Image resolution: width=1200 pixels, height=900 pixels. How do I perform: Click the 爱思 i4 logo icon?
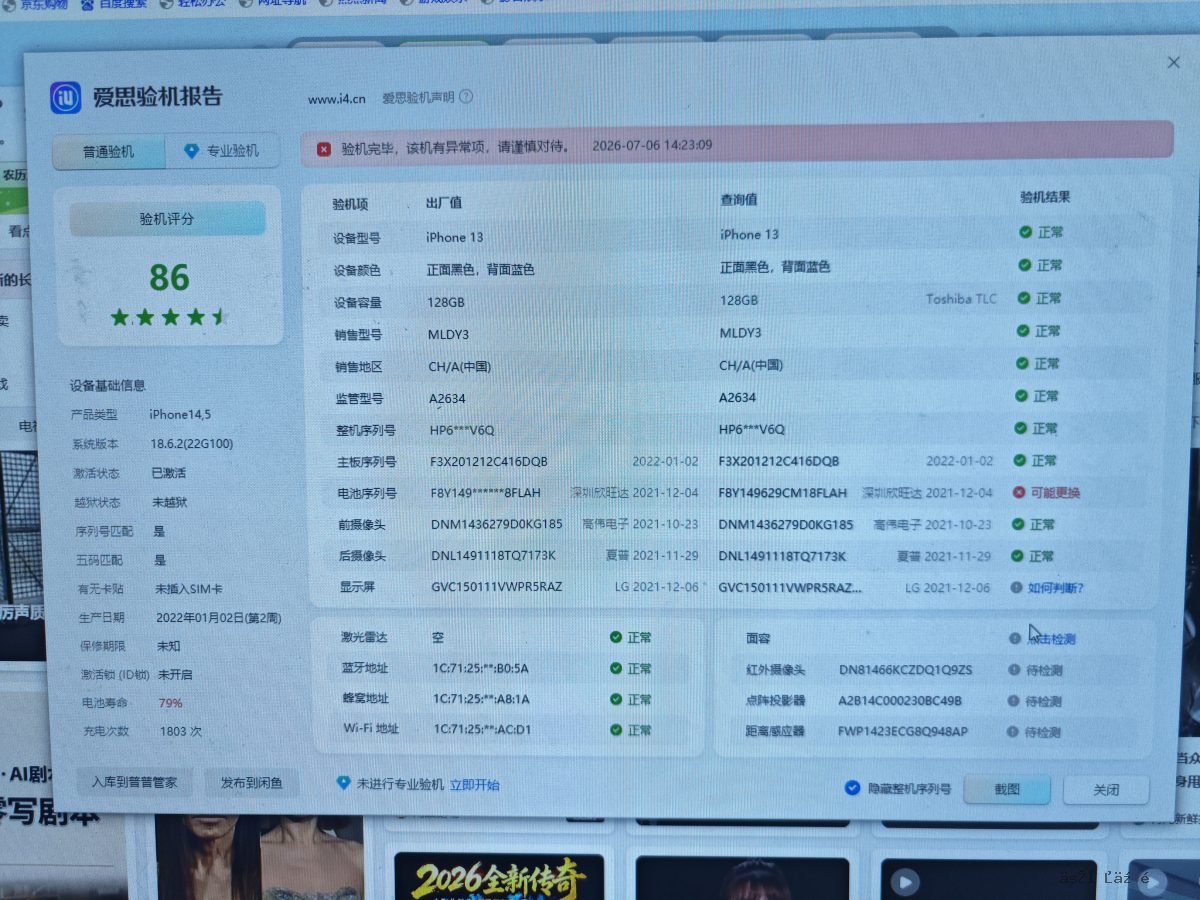(x=65, y=98)
